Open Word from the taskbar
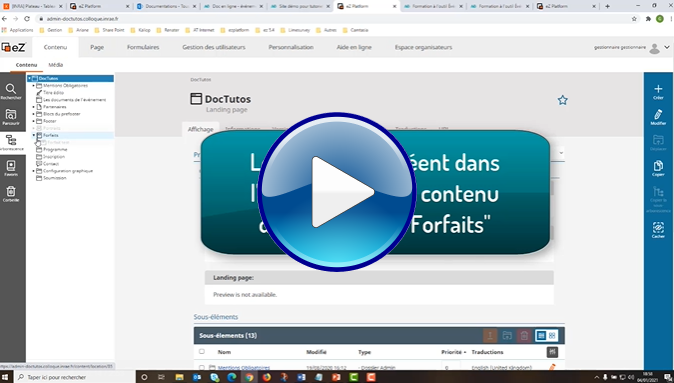The image size is (674, 383). (x=301, y=377)
